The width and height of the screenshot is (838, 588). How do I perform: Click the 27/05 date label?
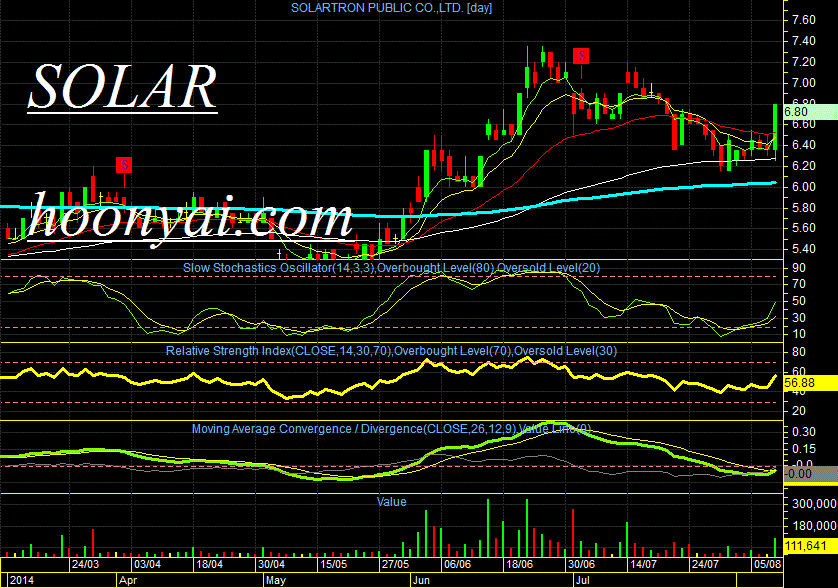(x=395, y=564)
